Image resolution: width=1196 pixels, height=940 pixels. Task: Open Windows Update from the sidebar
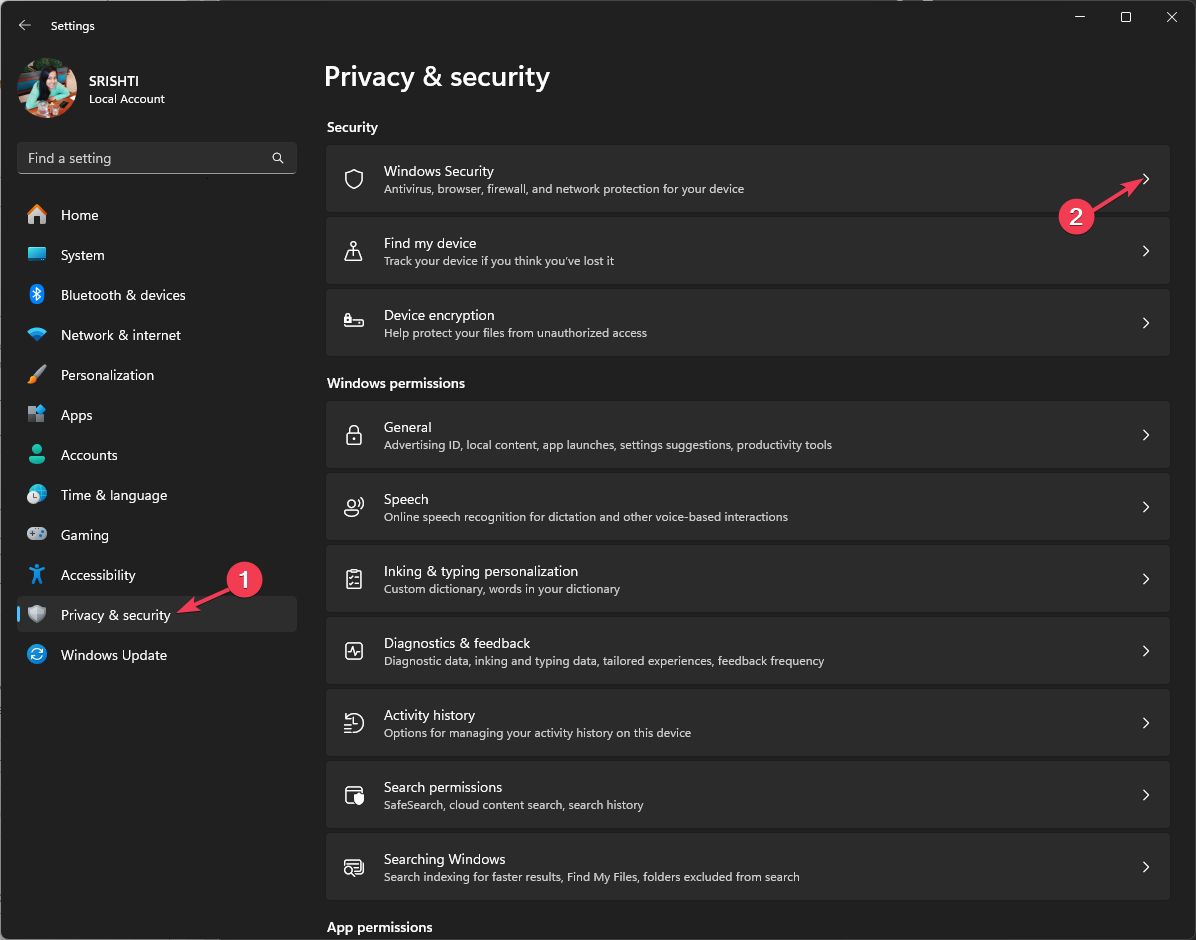(111, 655)
